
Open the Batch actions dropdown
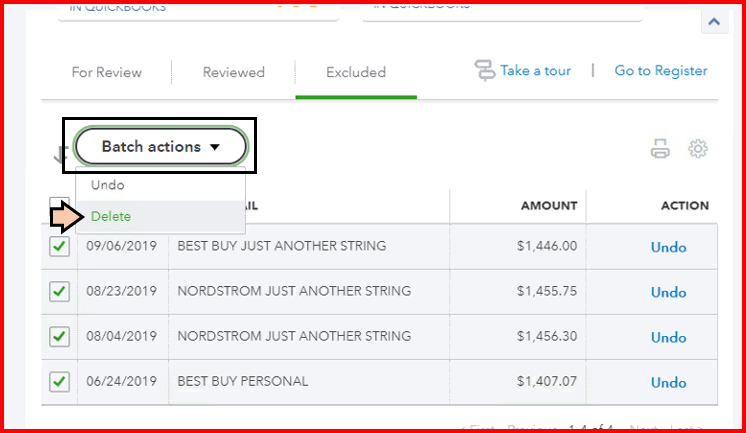(160, 146)
